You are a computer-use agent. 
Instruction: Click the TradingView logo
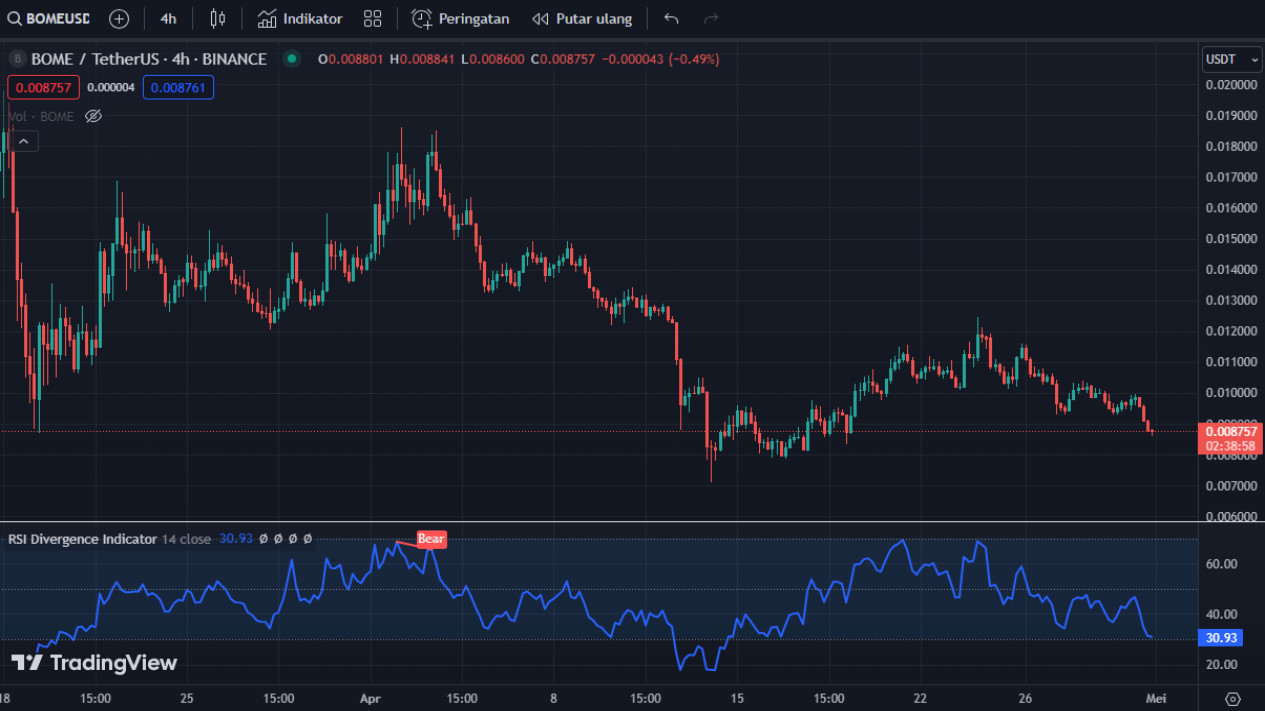coord(94,663)
